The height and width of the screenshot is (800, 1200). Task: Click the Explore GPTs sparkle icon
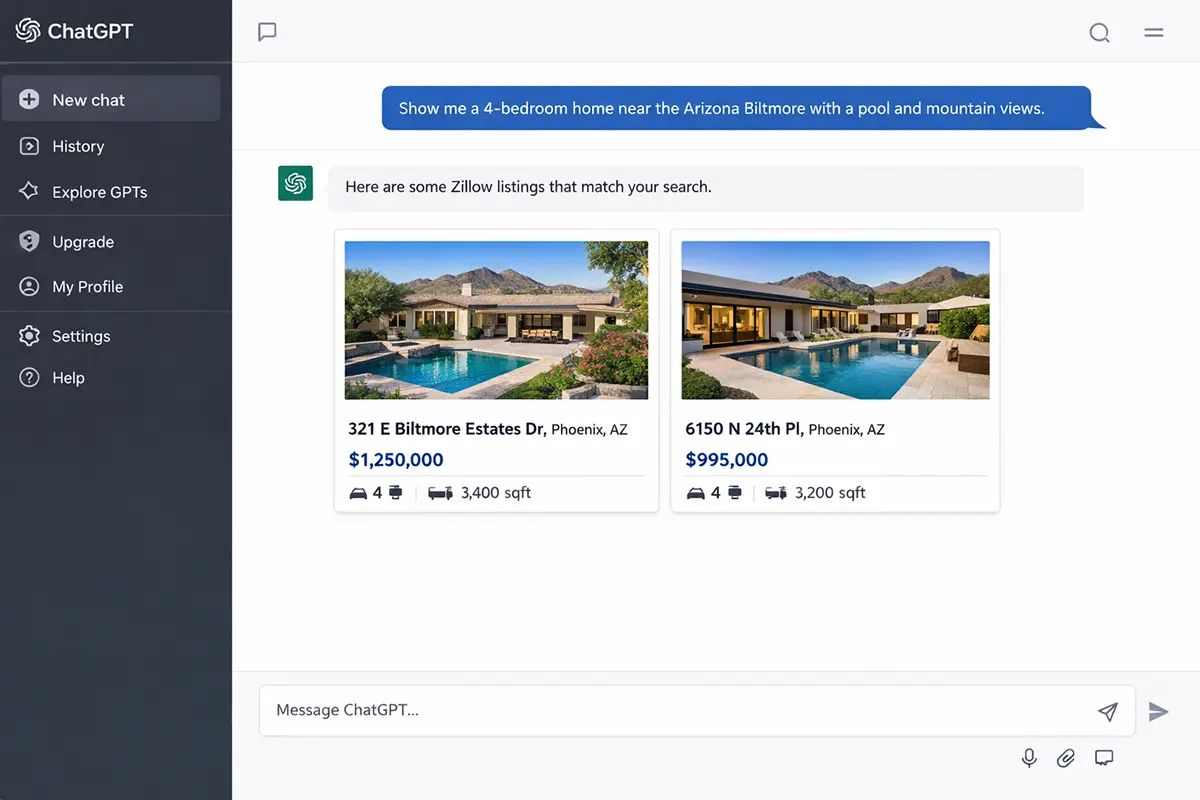(x=29, y=191)
